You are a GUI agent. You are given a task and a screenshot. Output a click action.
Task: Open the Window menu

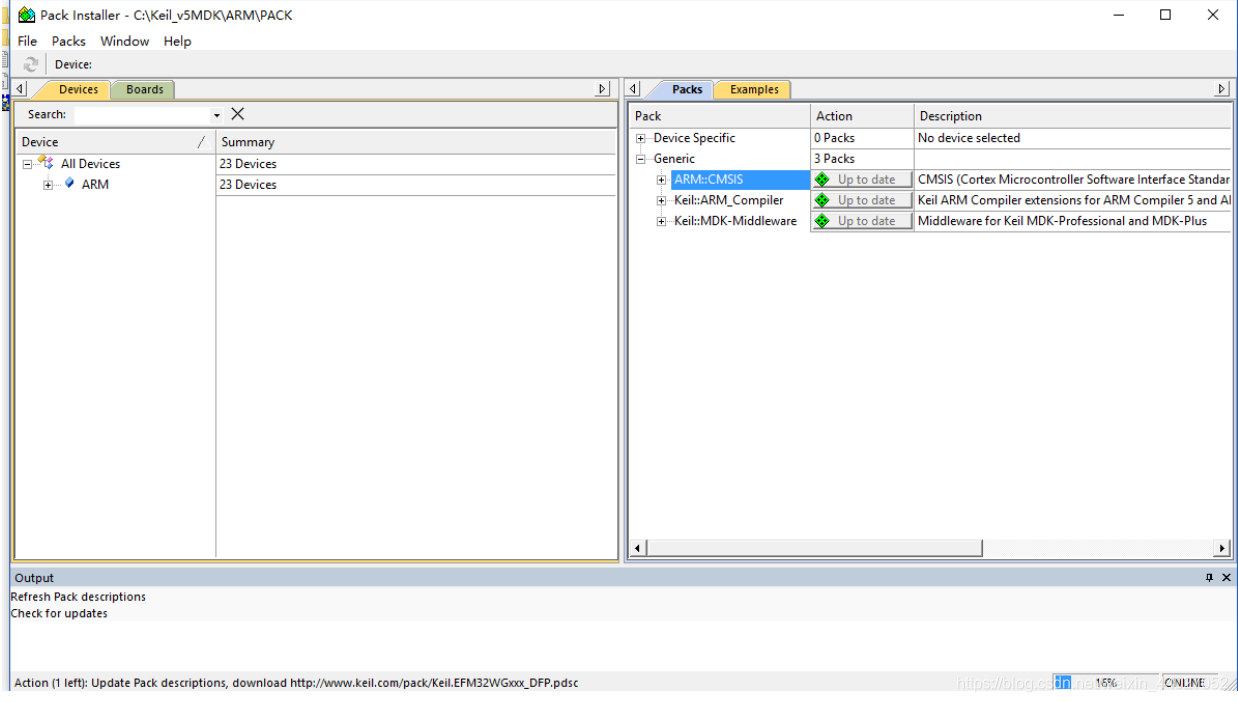click(125, 41)
